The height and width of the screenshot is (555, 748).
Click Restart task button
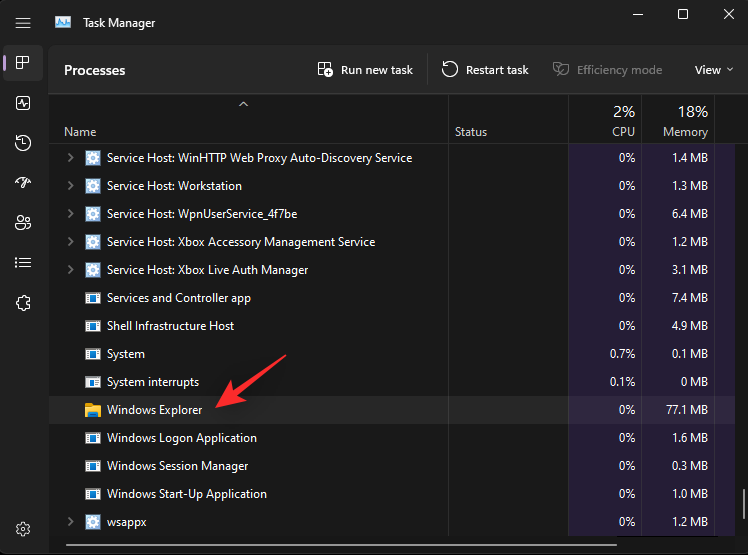tap(485, 70)
